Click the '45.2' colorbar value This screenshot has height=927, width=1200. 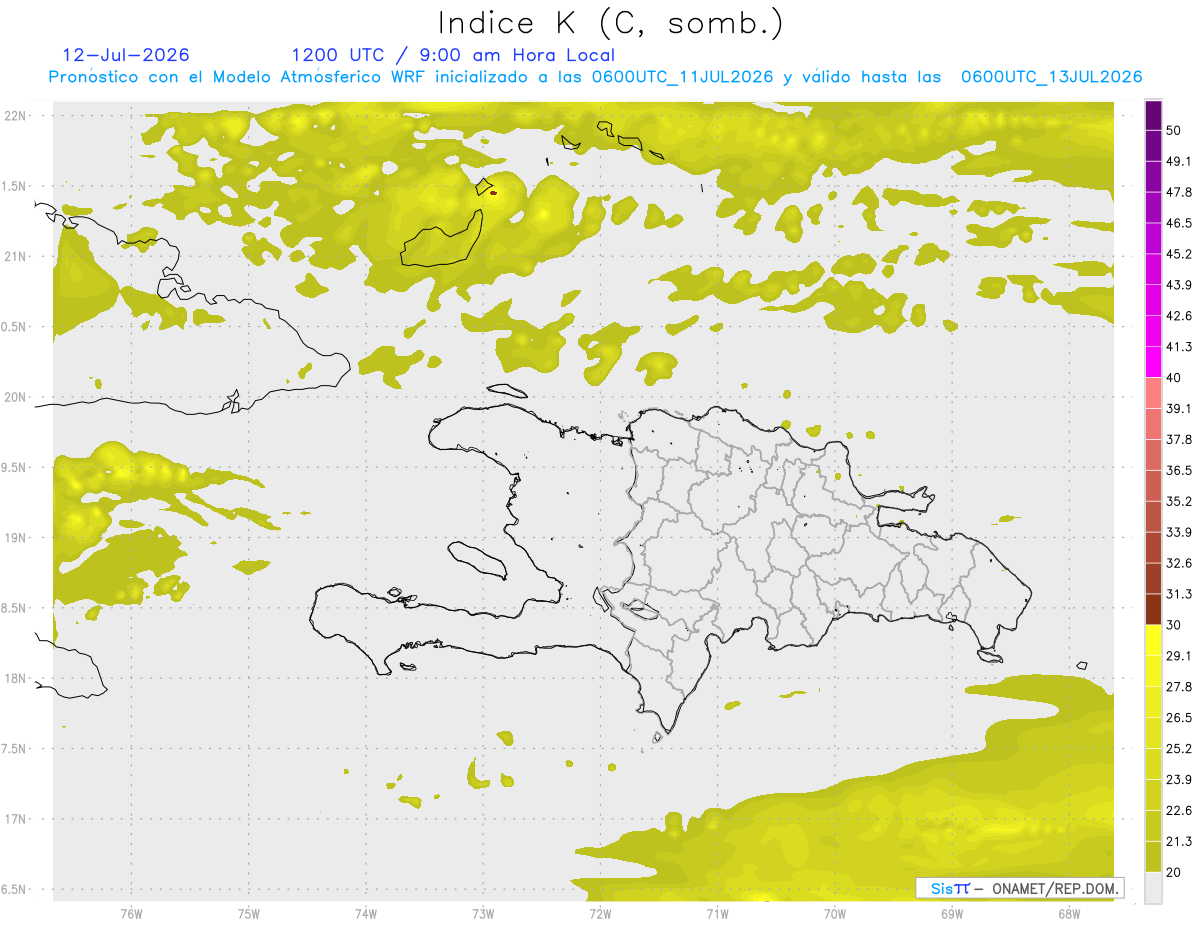[x=1178, y=254]
